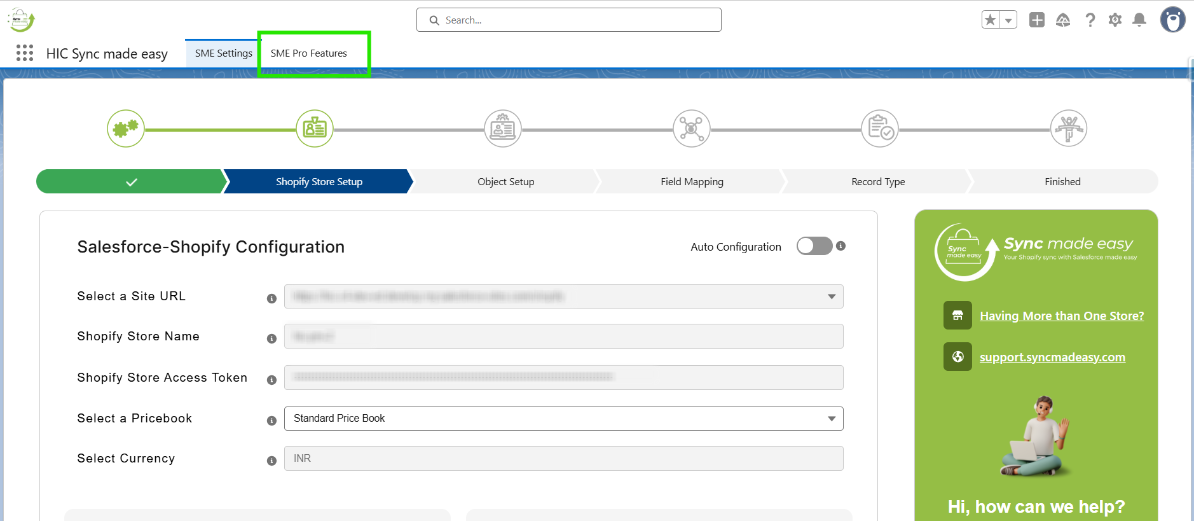This screenshot has width=1194, height=521.
Task: Select the completed checkmark path stage
Action: tap(131, 181)
